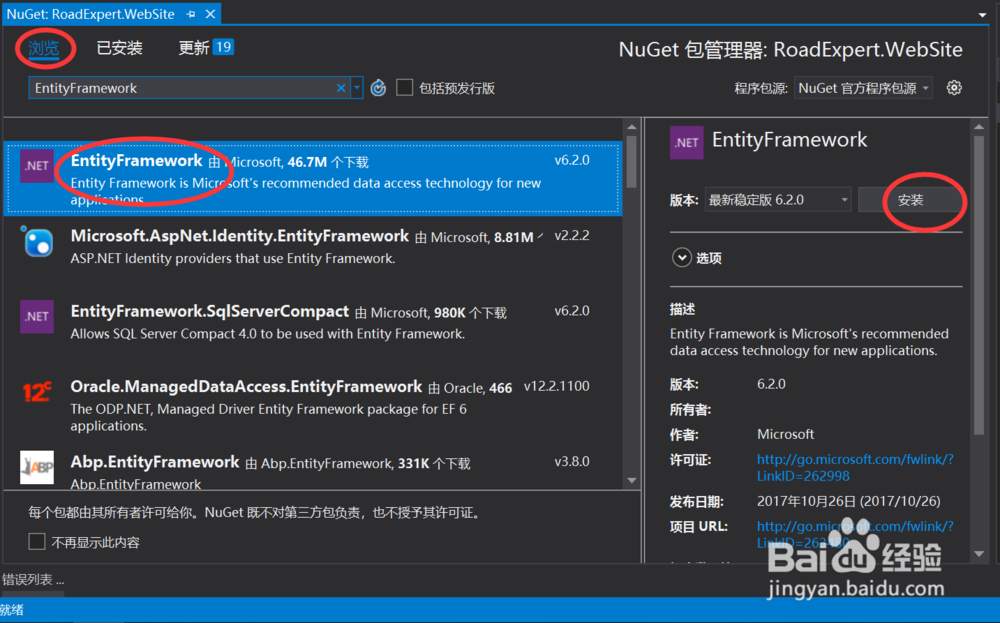Clear the EntityFramework search text
The height and width of the screenshot is (623, 1000).
[341, 88]
